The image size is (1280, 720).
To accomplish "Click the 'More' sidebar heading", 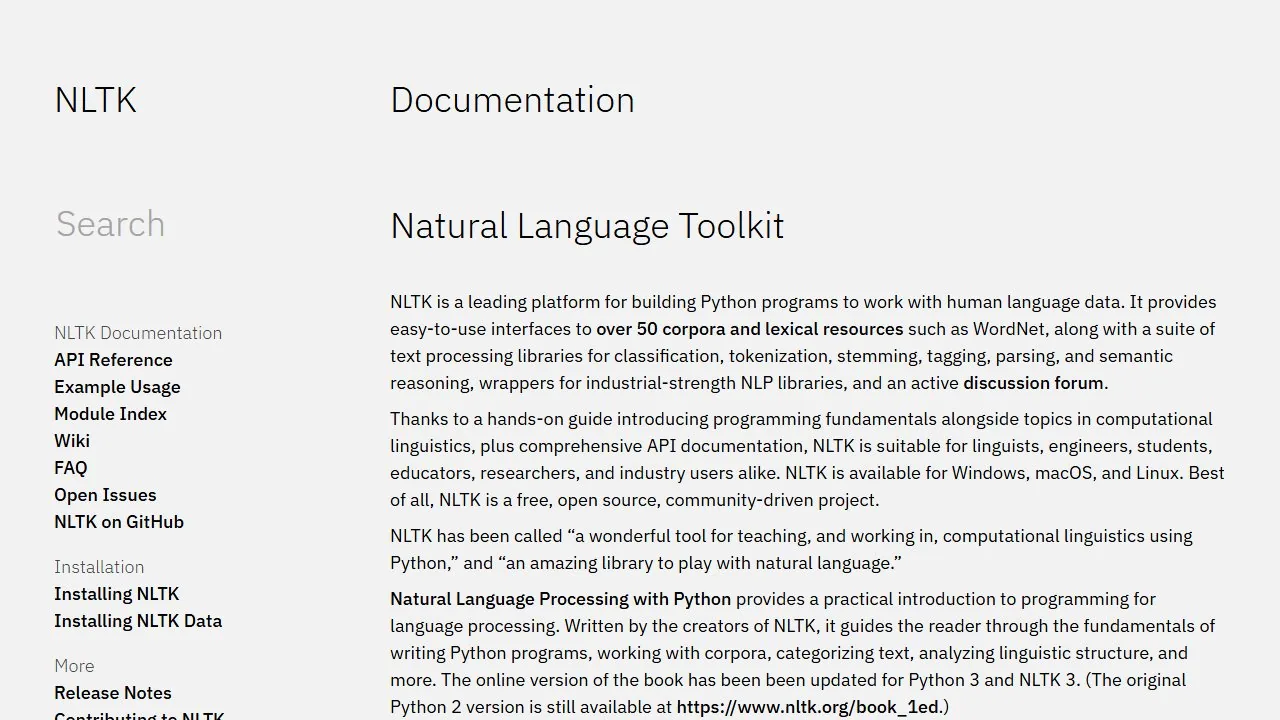I will pyautogui.click(x=74, y=666).
